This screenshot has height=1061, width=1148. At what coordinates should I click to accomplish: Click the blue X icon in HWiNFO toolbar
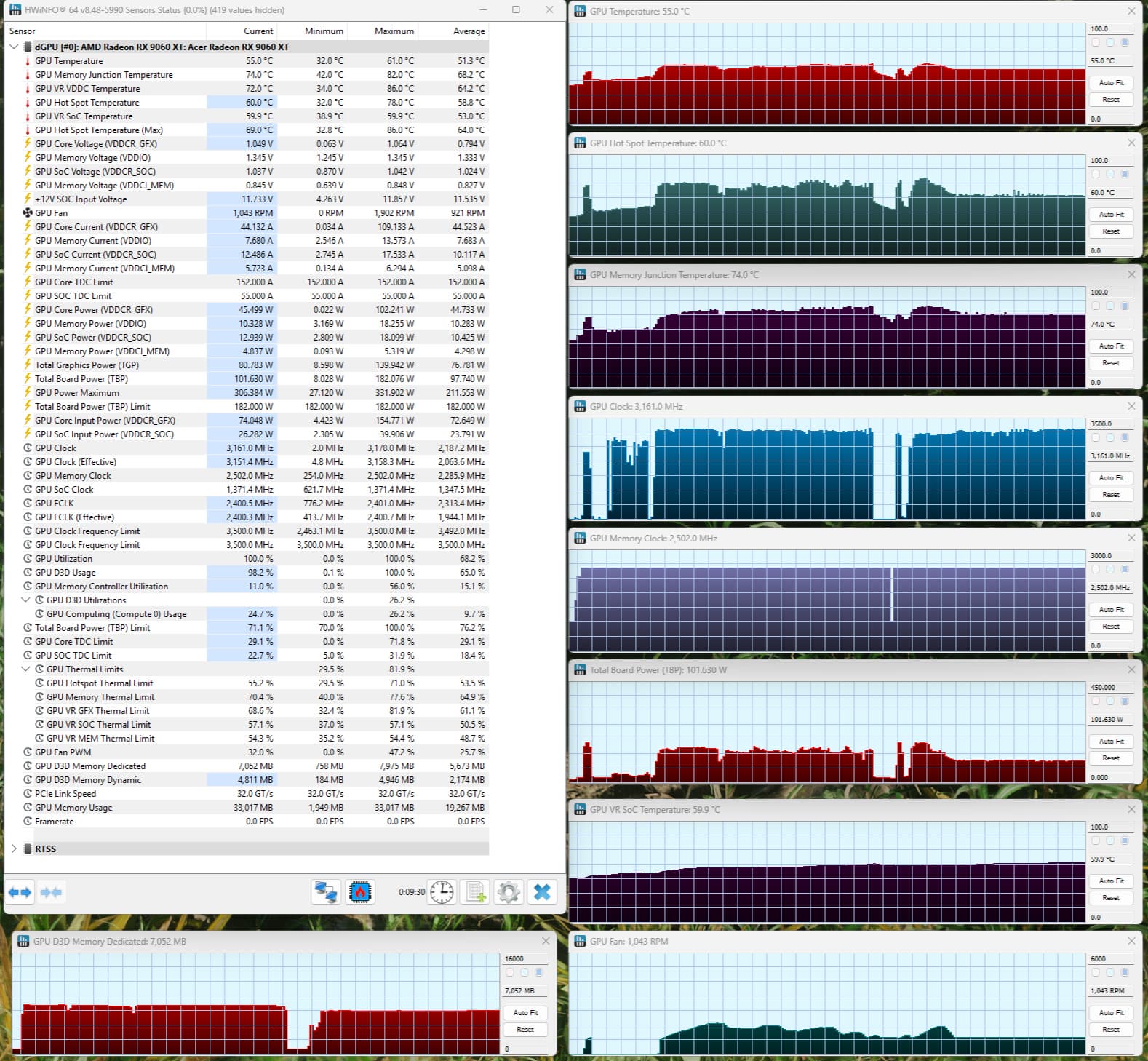pyautogui.click(x=542, y=892)
